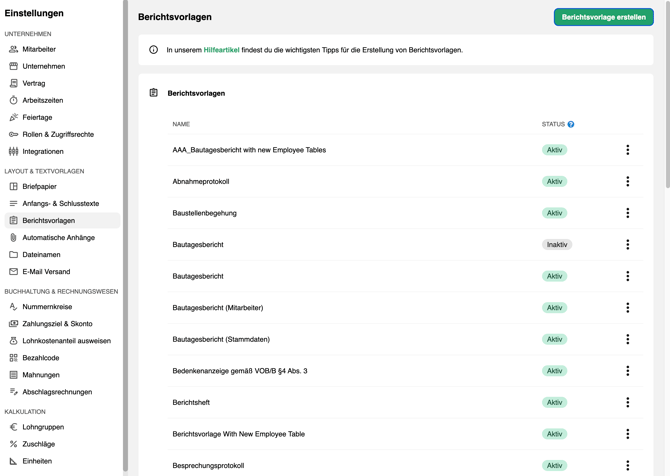Viewport: 670px width, 476px height.
Task: Click the Integrationen sliders icon
Action: point(14,151)
